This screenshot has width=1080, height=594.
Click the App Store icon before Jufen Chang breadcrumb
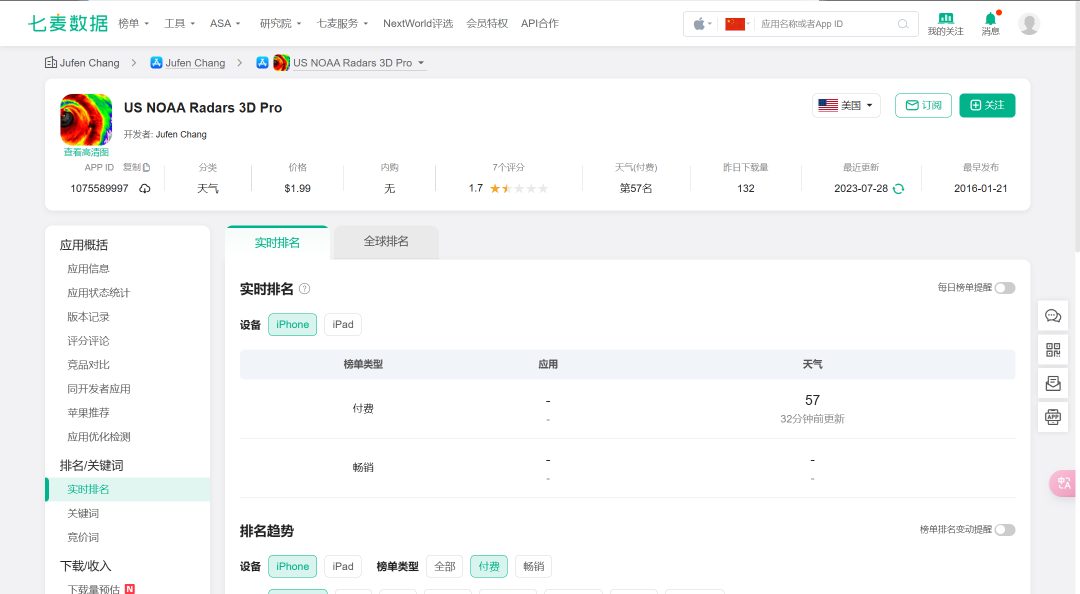coord(156,63)
